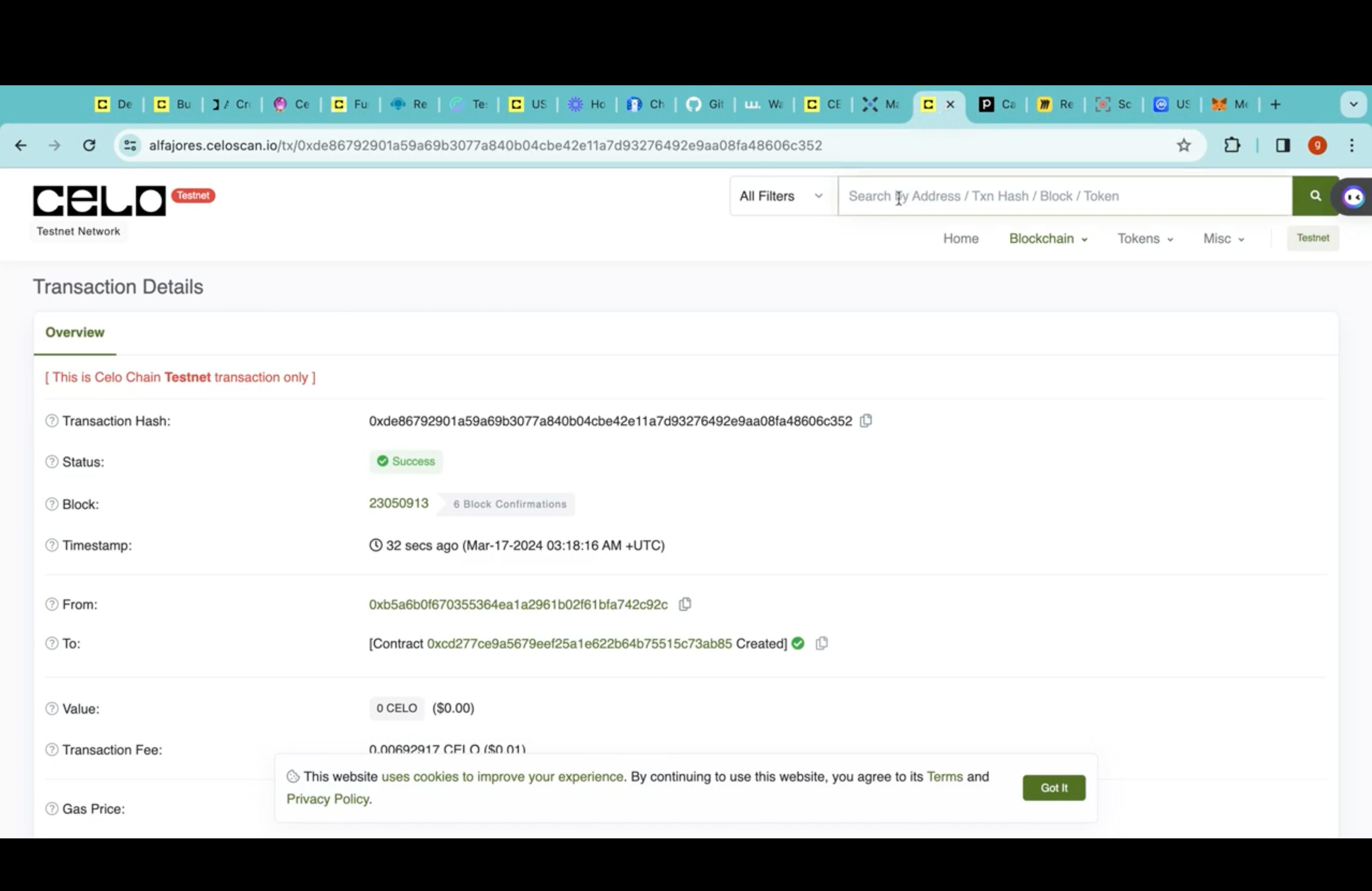Screen dimensions: 1372x891
Task: Select the Overview tab
Action: [x=75, y=333]
